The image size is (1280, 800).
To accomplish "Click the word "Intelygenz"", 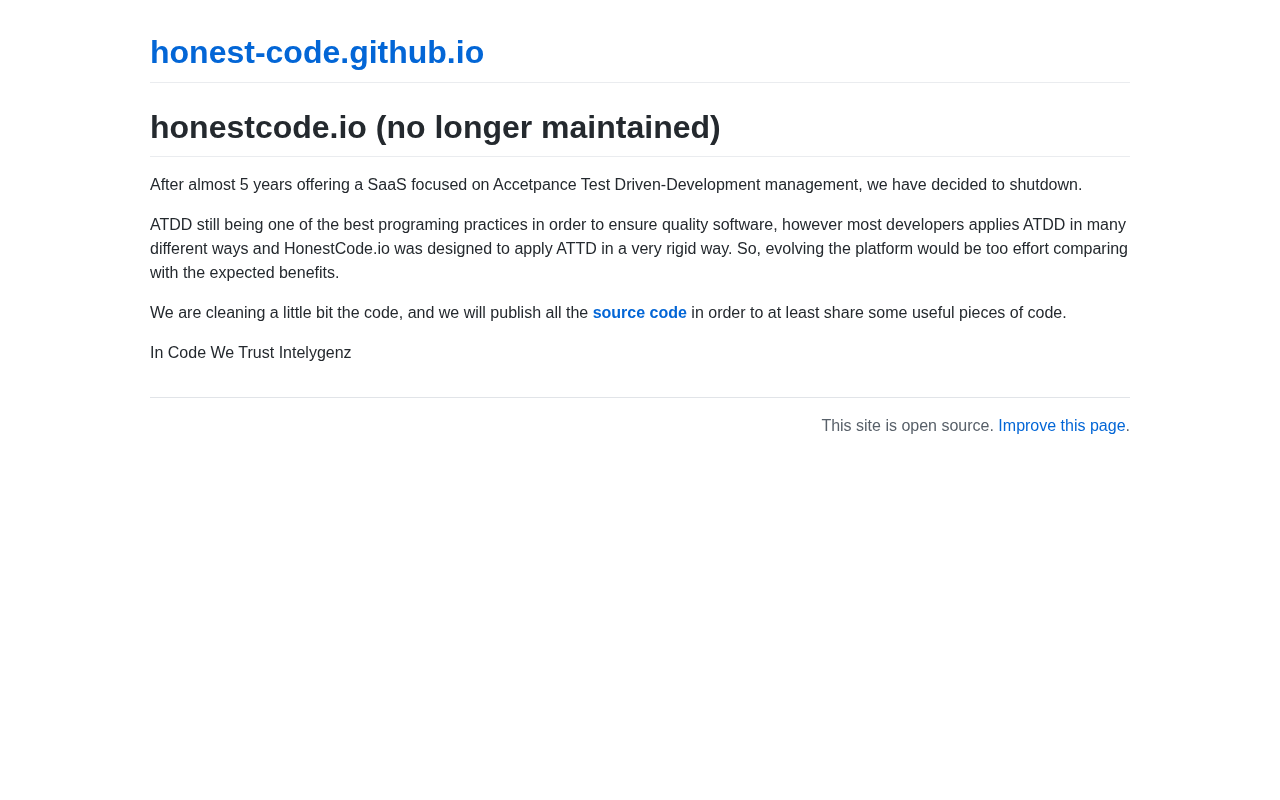I will tap(315, 353).
